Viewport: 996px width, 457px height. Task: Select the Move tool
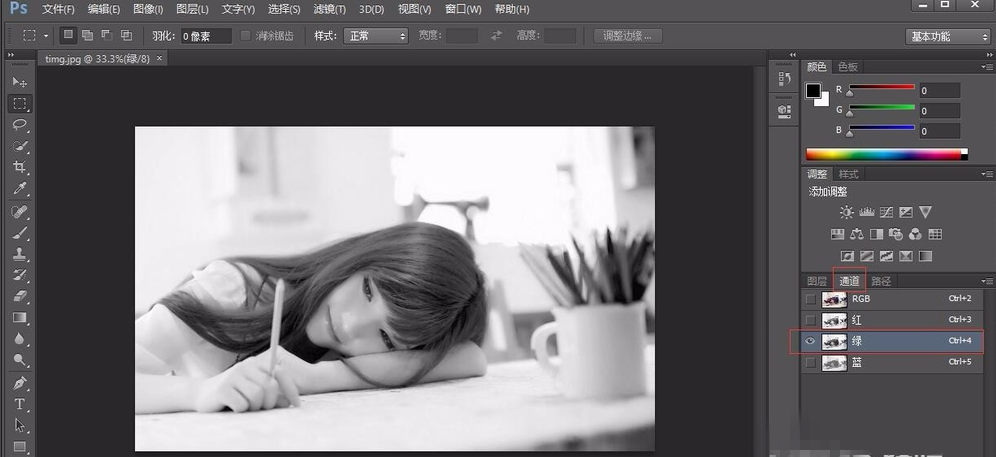coord(20,82)
